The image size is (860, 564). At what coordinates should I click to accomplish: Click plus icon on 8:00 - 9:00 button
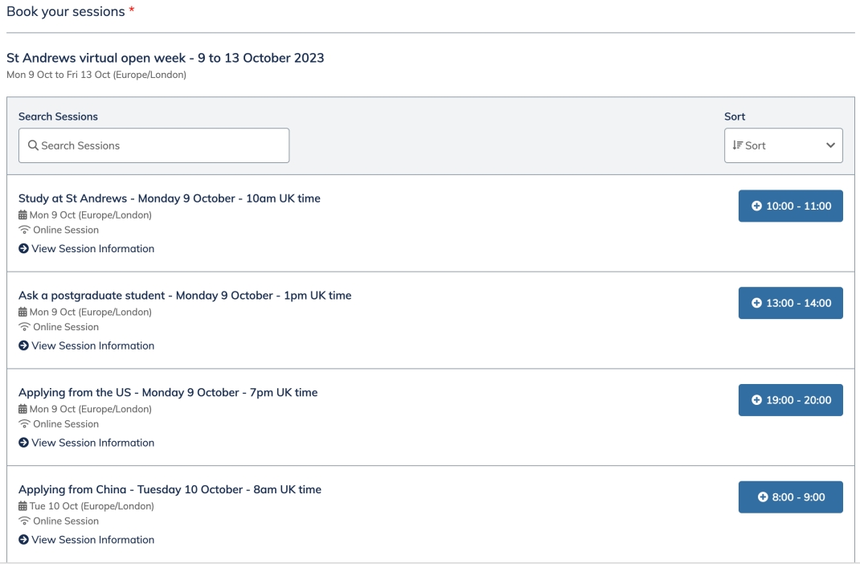point(763,498)
